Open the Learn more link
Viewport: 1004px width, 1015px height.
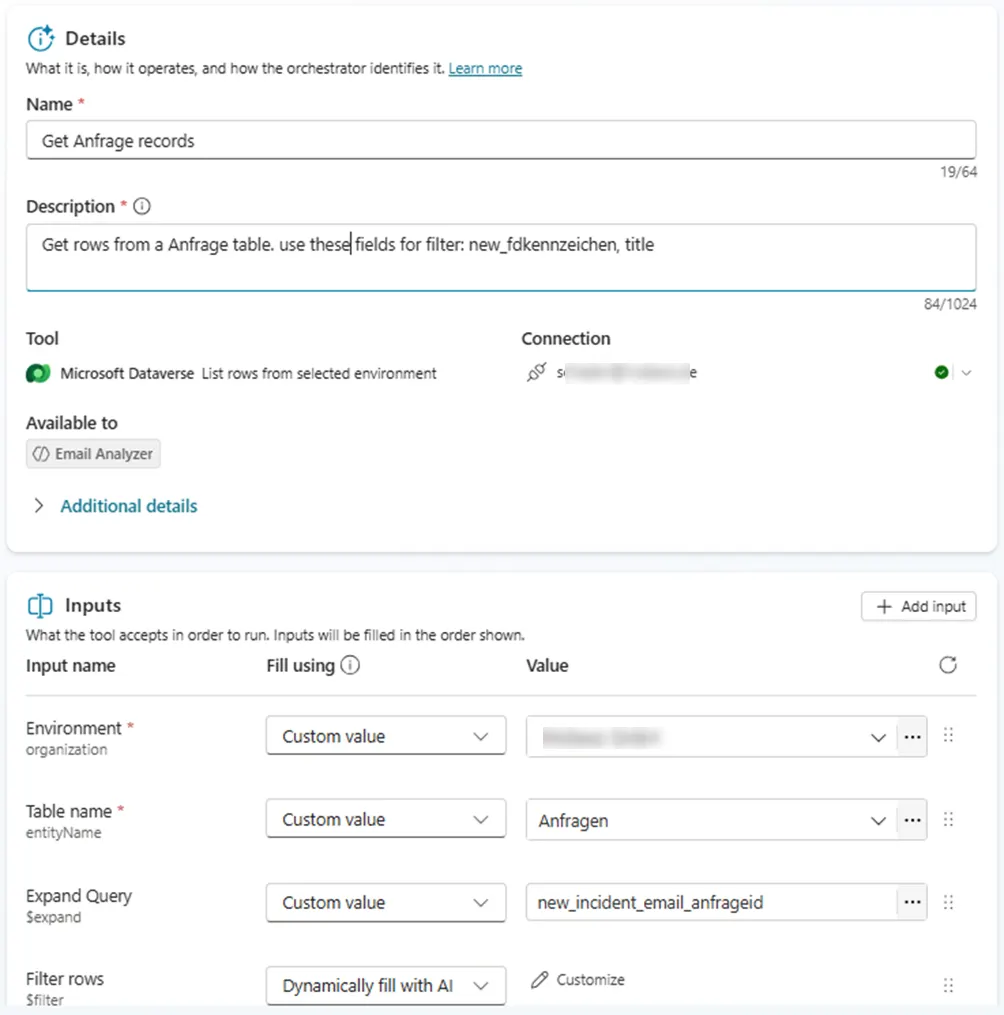[485, 69]
